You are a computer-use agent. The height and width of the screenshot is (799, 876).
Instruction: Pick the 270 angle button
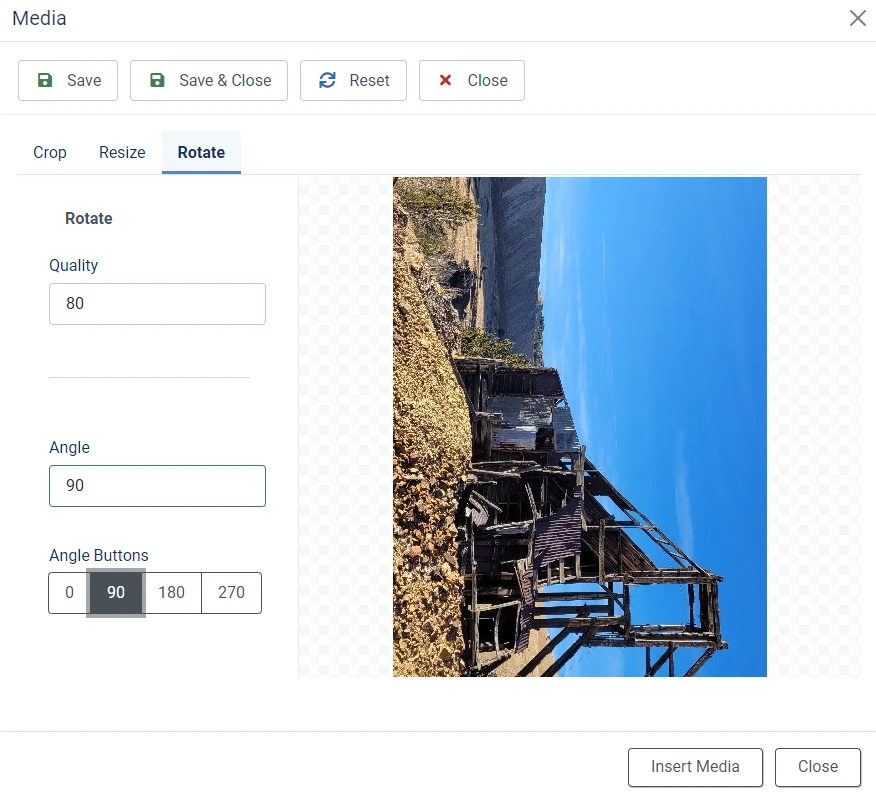coord(231,593)
